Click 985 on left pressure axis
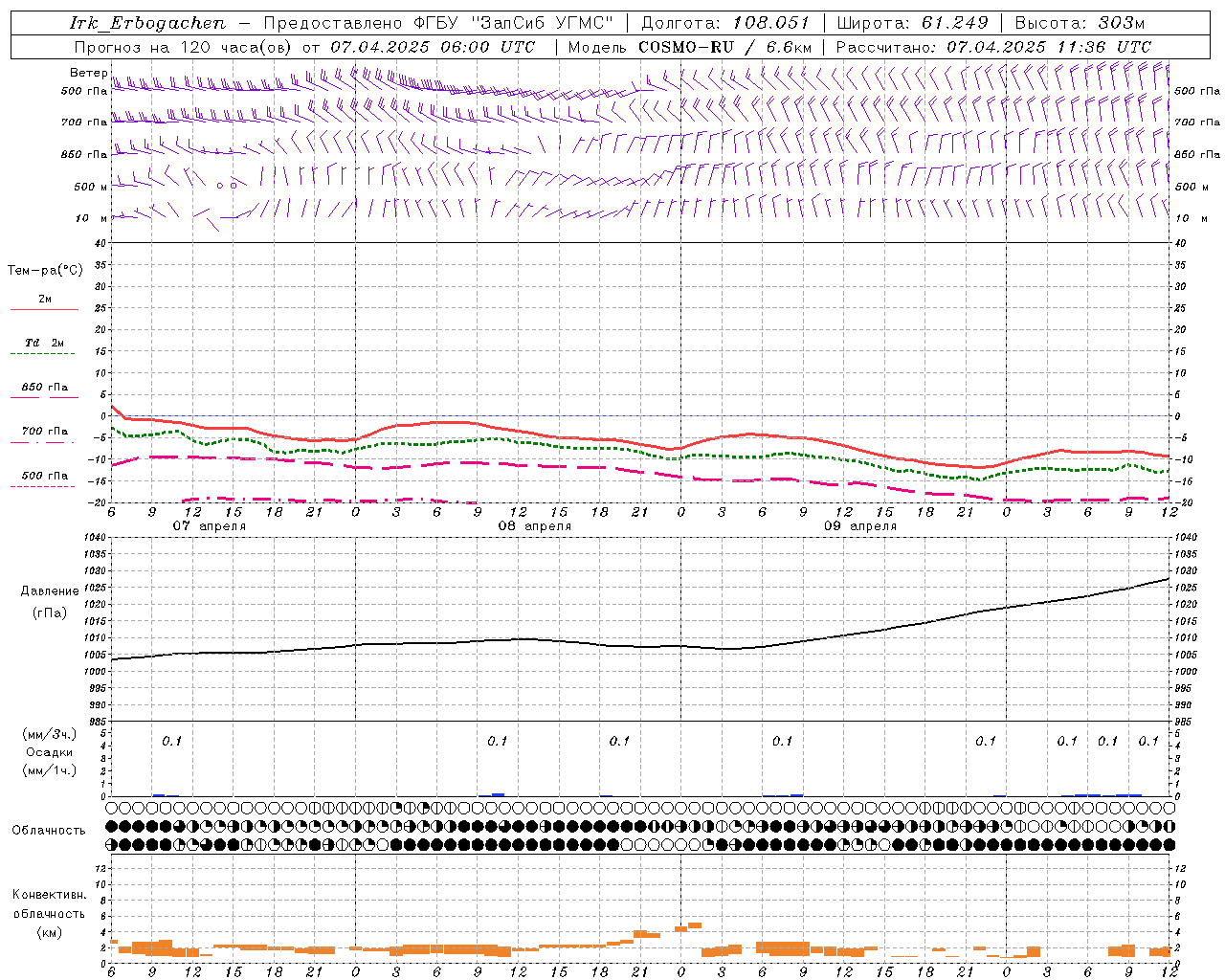Image resolution: width=1225 pixels, height=980 pixels. (97, 721)
